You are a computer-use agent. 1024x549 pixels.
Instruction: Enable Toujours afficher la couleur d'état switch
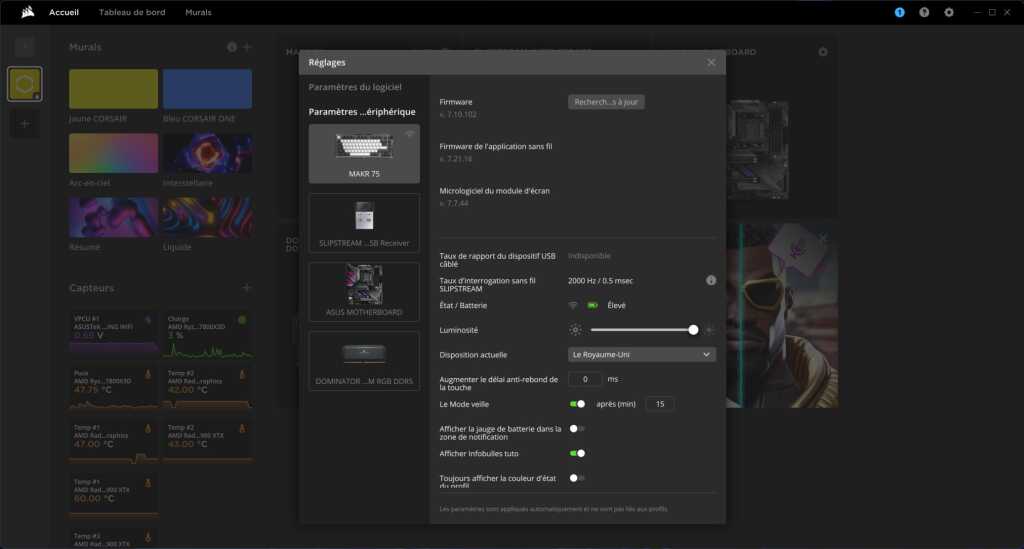click(577, 478)
